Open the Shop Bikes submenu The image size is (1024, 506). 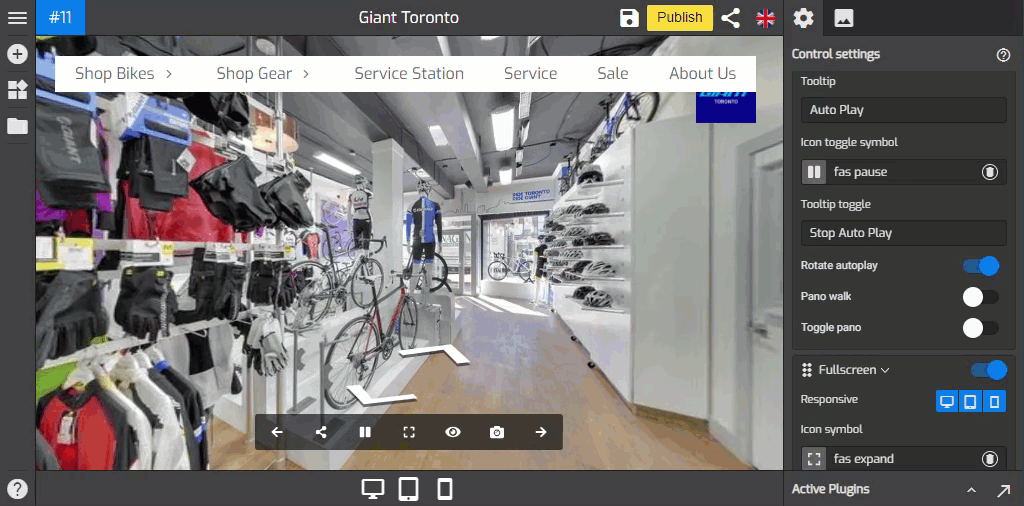point(123,74)
